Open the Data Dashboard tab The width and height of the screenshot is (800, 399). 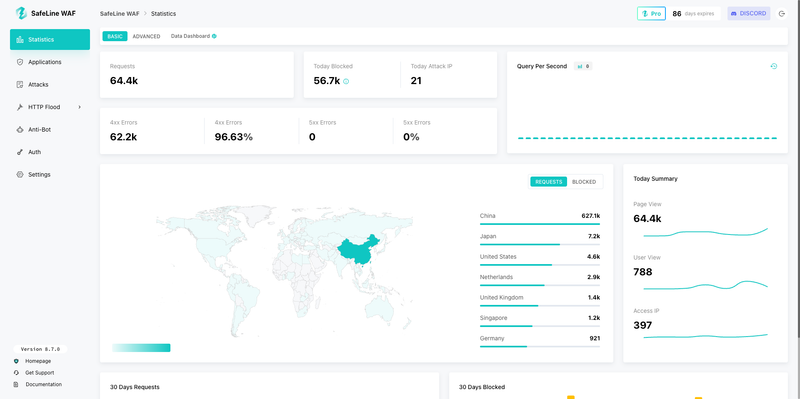coord(190,36)
